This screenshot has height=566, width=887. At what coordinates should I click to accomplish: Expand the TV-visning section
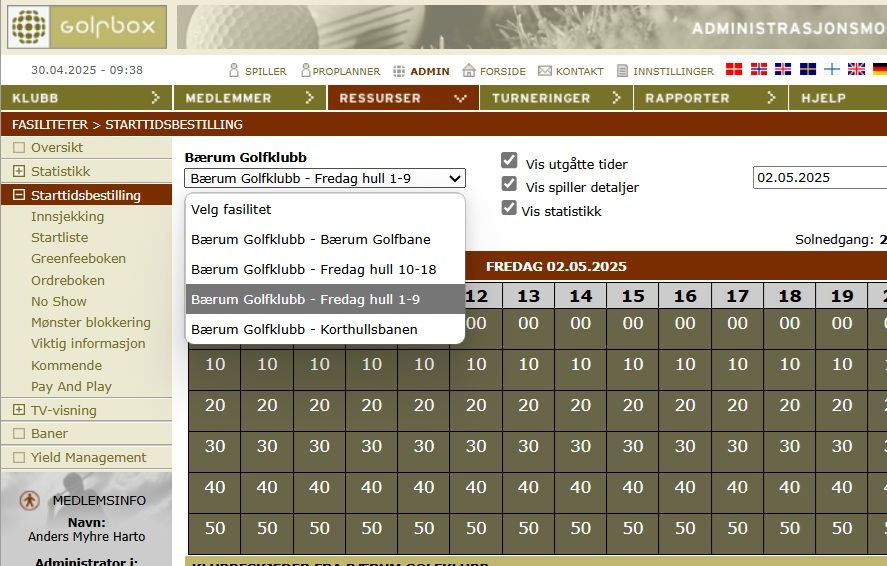(x=19, y=410)
